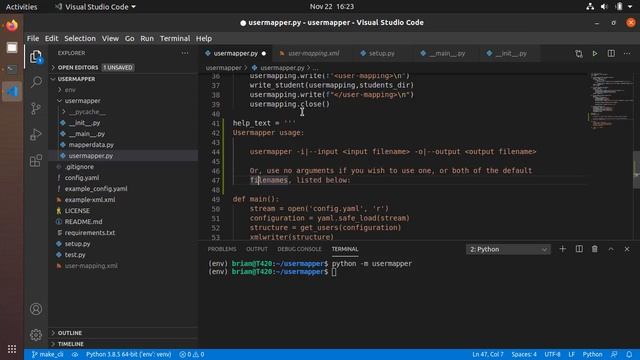Open the Terminal menu
The image size is (640, 360).
(175, 38)
